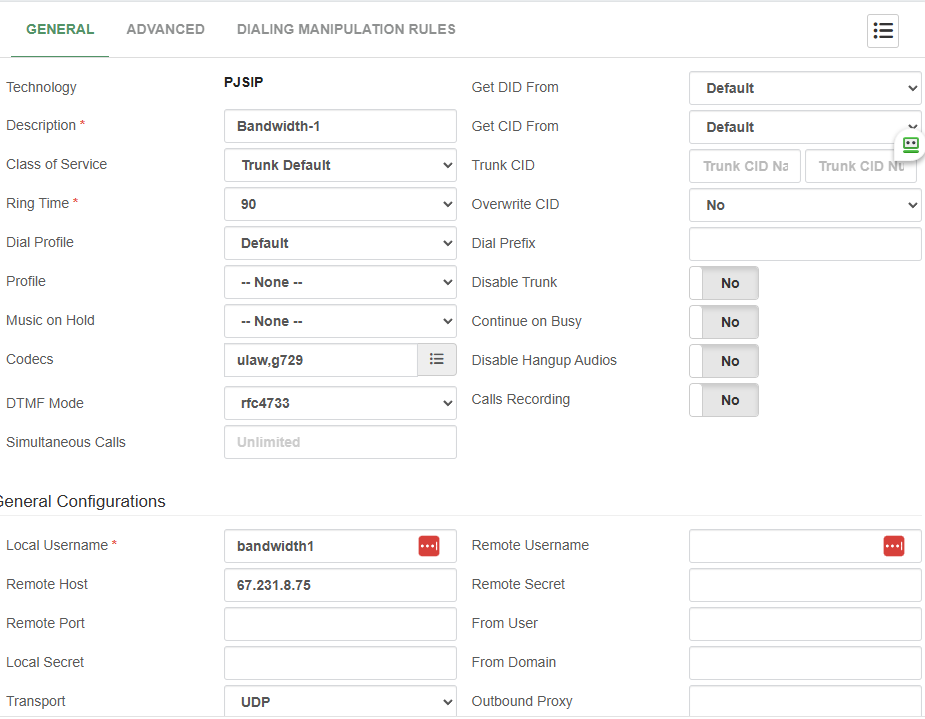Open the Ring Time dropdown
The height and width of the screenshot is (719, 925).
[340, 204]
